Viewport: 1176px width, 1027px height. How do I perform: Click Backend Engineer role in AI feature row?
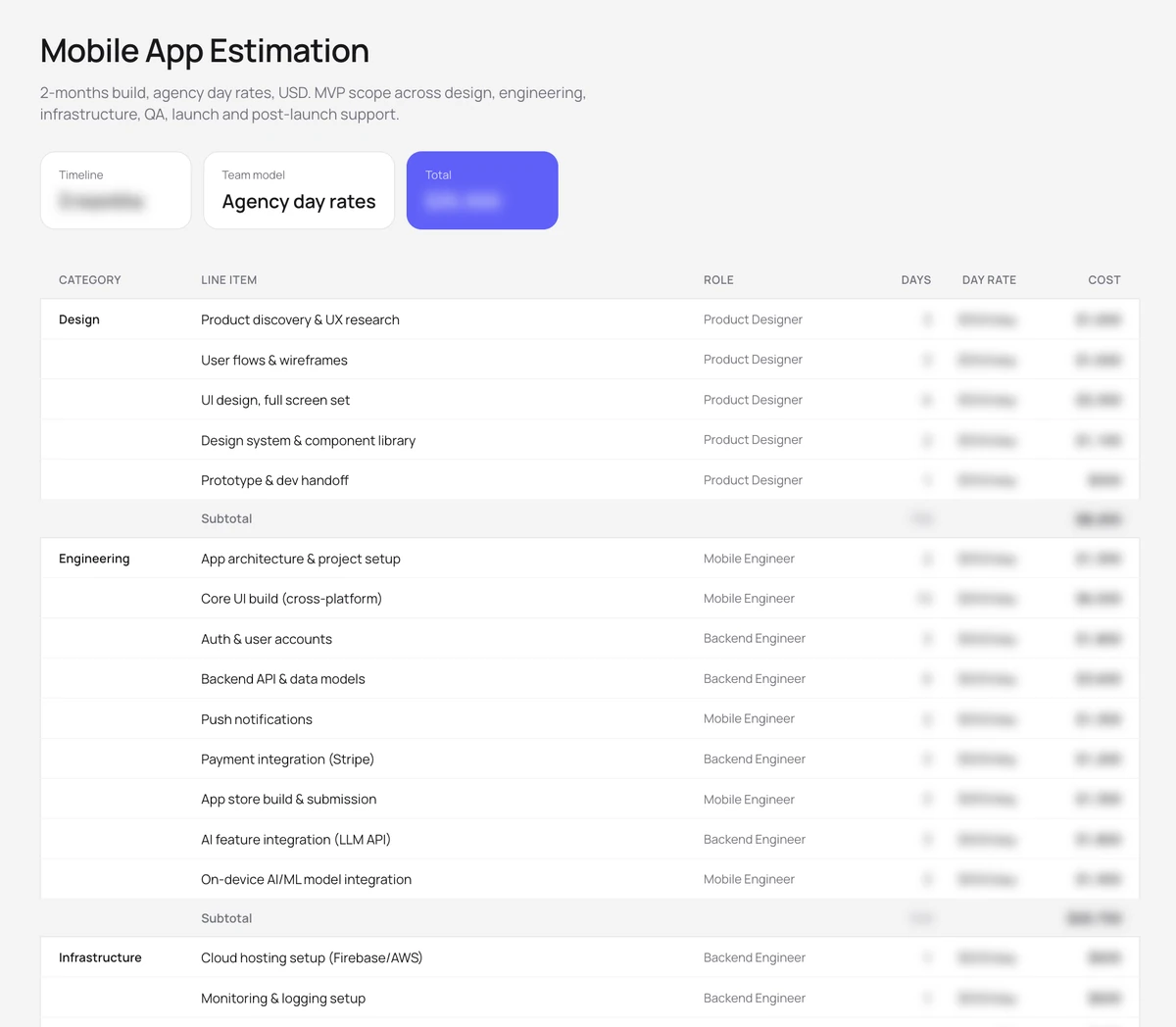click(x=755, y=840)
